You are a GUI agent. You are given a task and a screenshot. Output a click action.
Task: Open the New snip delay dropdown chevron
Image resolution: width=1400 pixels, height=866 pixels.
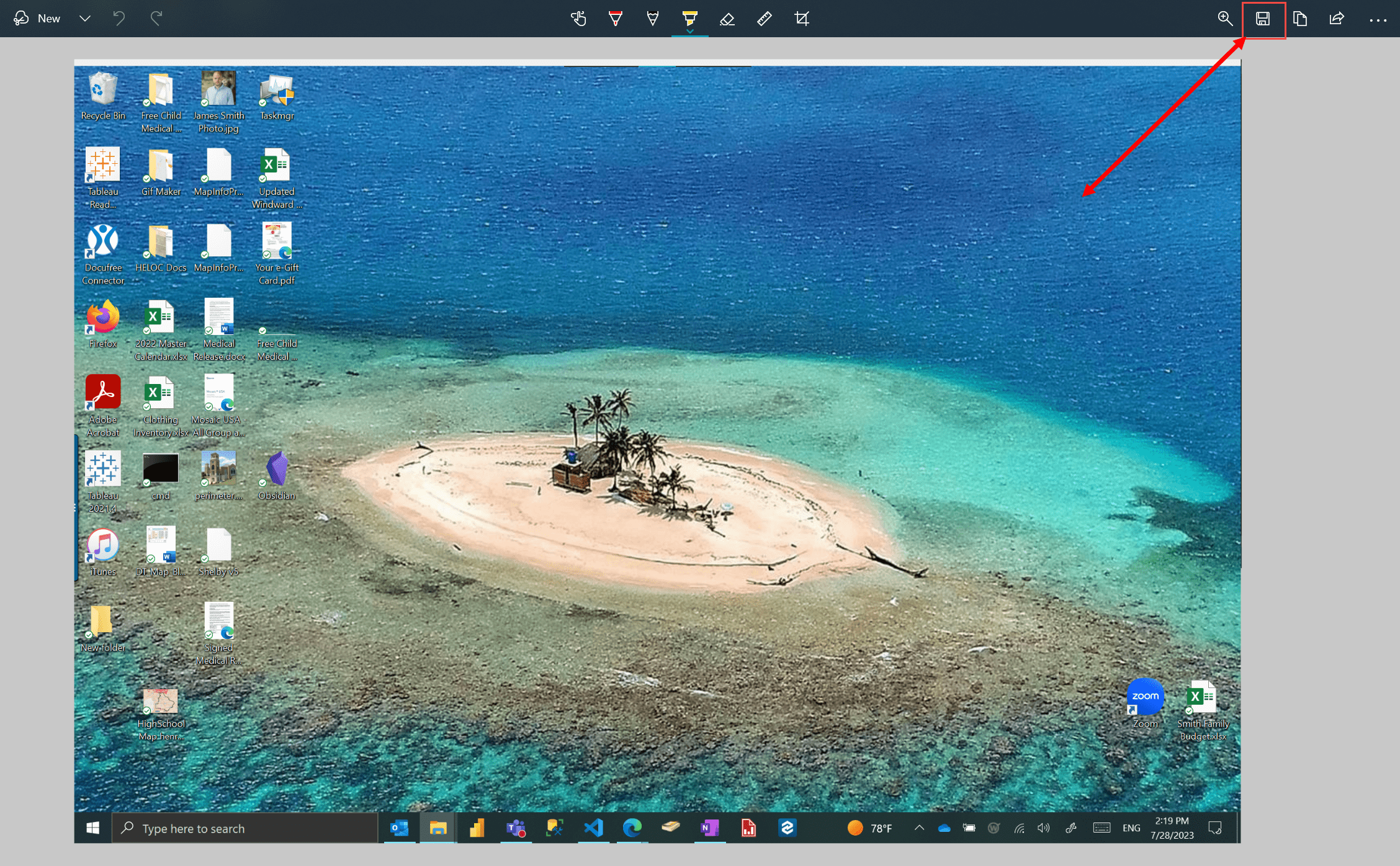pos(85,19)
